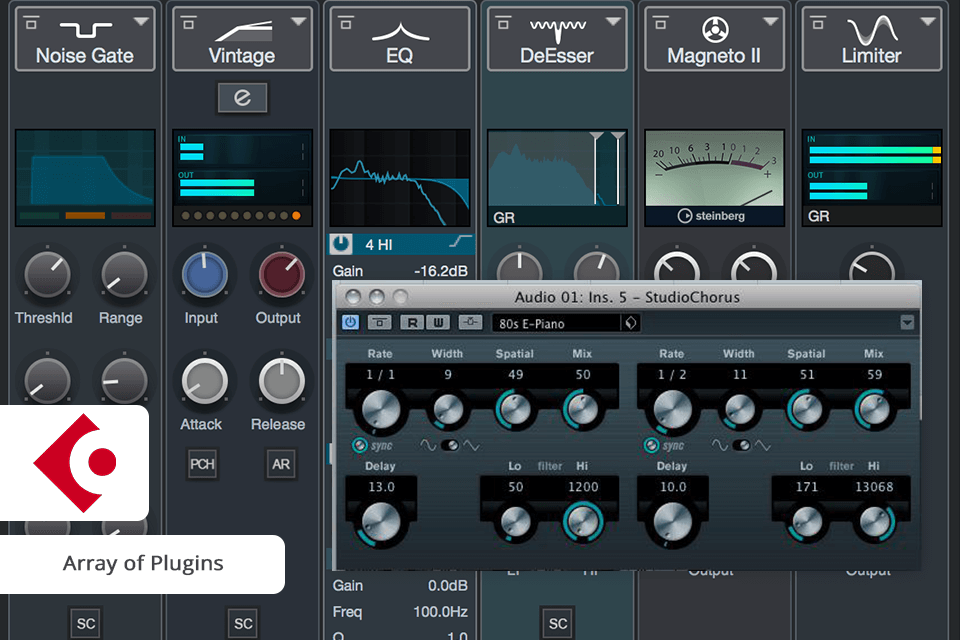Screen dimensions: 960x640
Task: Click the Vintage compressor Input knob
Action: coord(203,273)
